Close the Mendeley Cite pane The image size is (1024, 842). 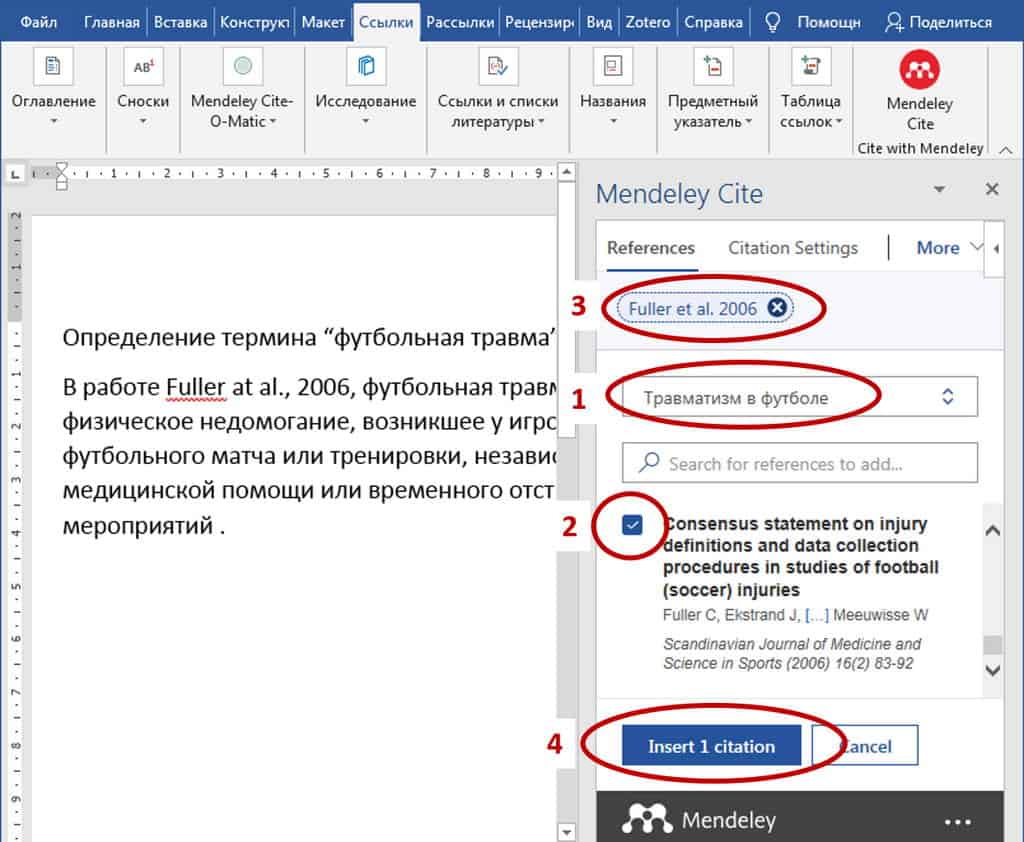pyautogui.click(x=992, y=189)
